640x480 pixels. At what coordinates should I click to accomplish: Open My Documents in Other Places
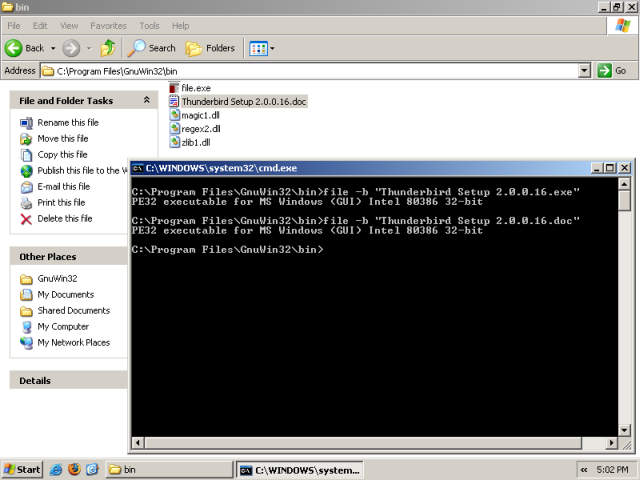point(66,294)
